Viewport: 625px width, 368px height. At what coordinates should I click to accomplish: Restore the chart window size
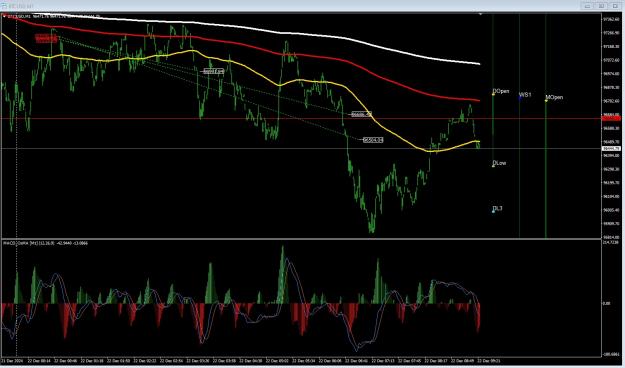(601, 6)
